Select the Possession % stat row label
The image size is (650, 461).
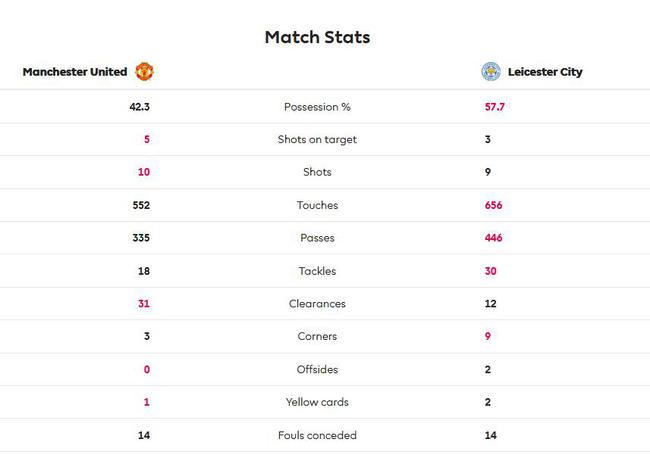(317, 107)
